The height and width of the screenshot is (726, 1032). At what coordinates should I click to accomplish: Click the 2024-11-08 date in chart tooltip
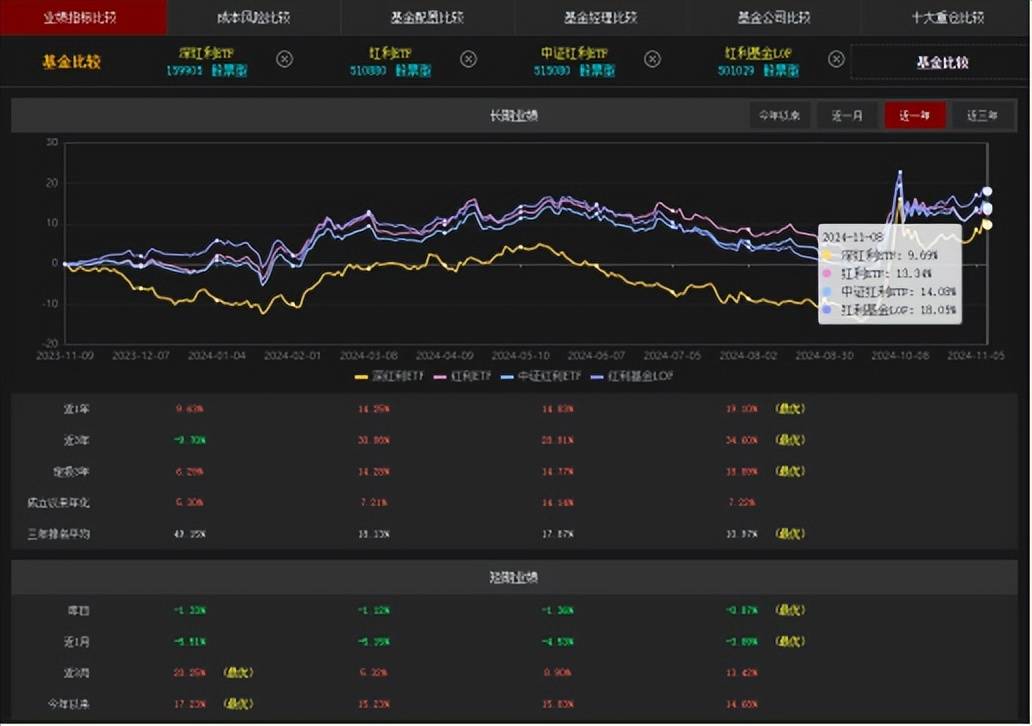(x=853, y=237)
